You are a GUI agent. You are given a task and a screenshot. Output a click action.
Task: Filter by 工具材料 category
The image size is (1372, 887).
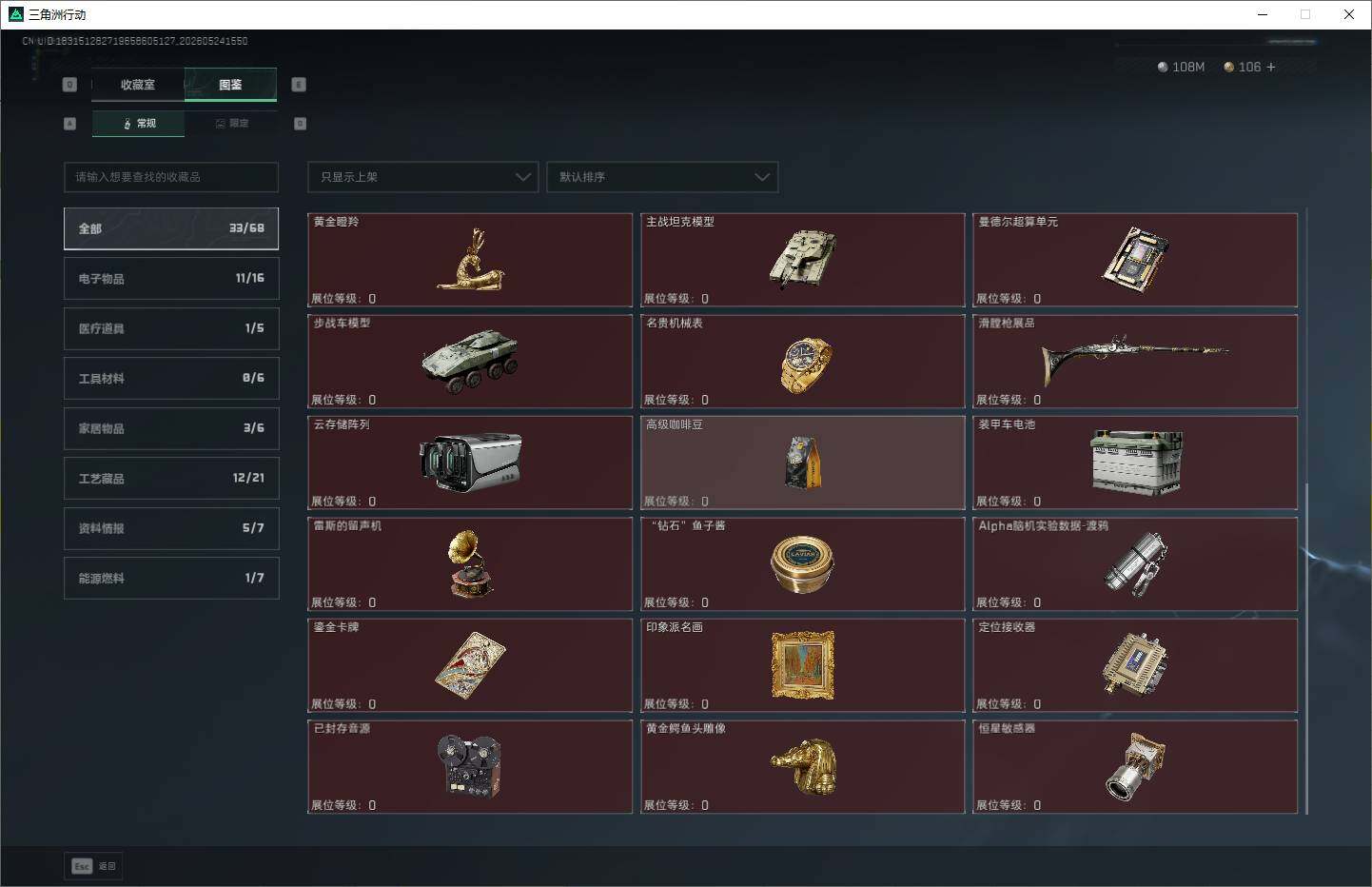tap(171, 379)
